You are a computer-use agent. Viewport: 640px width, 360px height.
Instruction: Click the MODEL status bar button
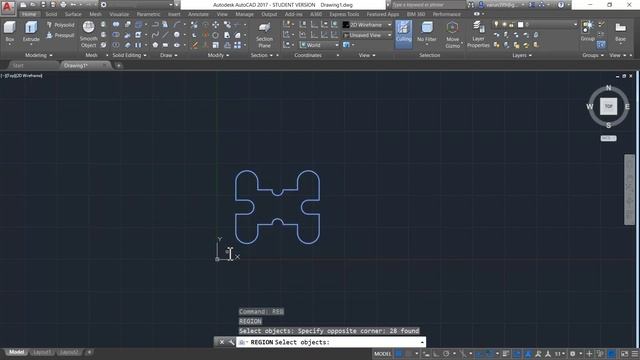point(382,354)
